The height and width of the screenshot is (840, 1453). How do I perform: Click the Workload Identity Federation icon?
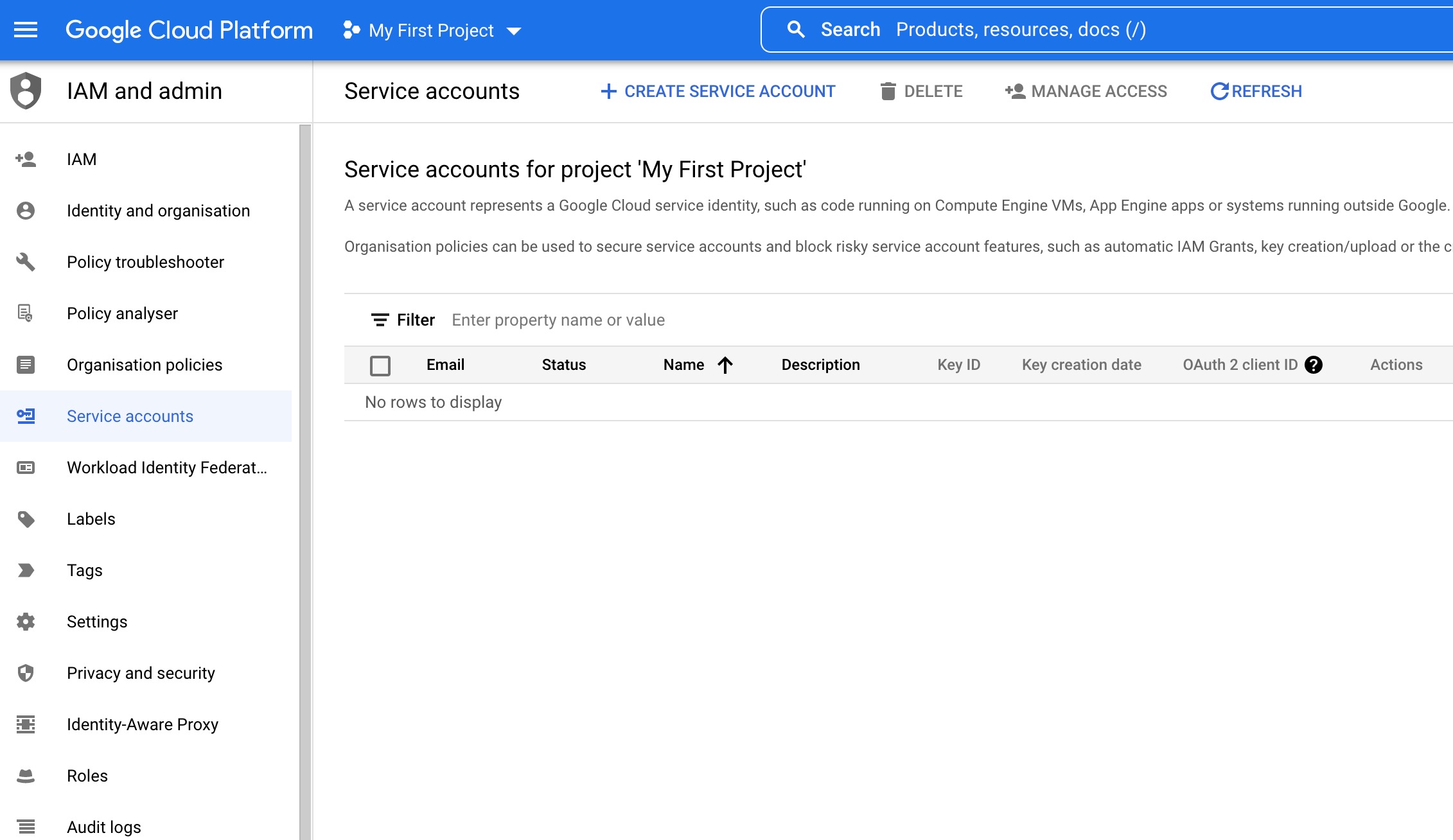pyautogui.click(x=26, y=468)
